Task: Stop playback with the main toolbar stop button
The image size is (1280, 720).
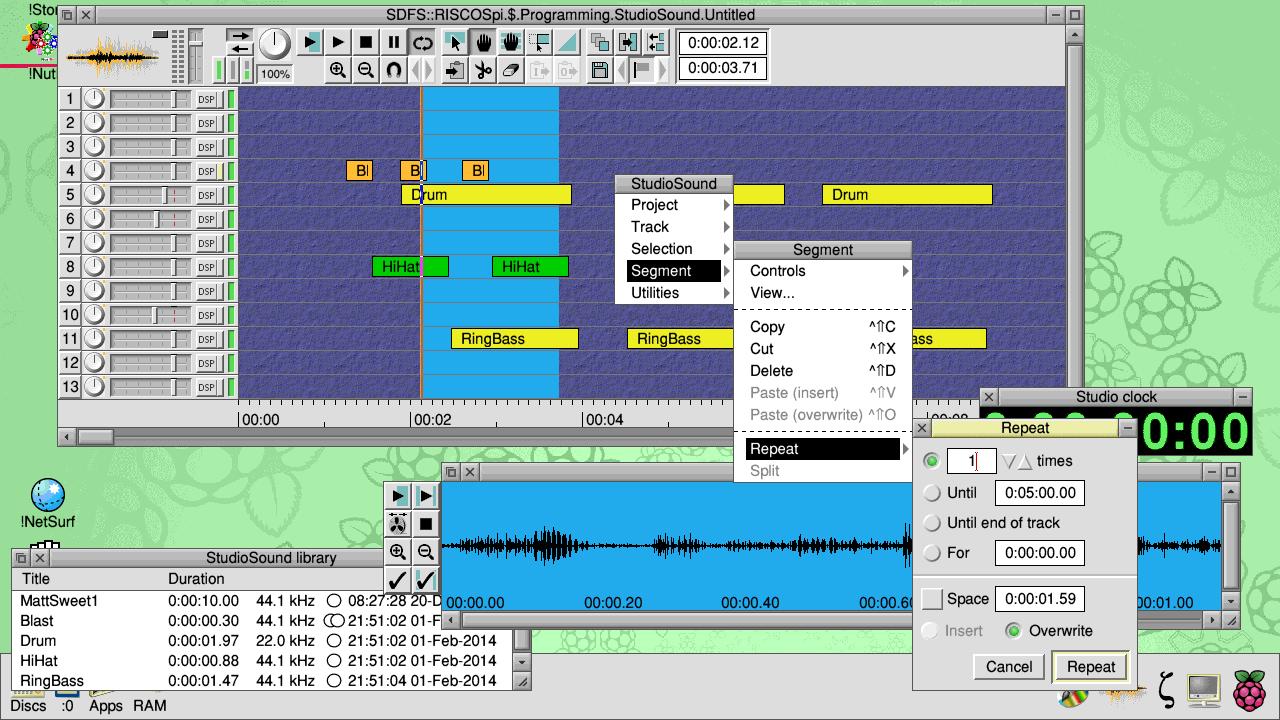Action: pos(366,42)
